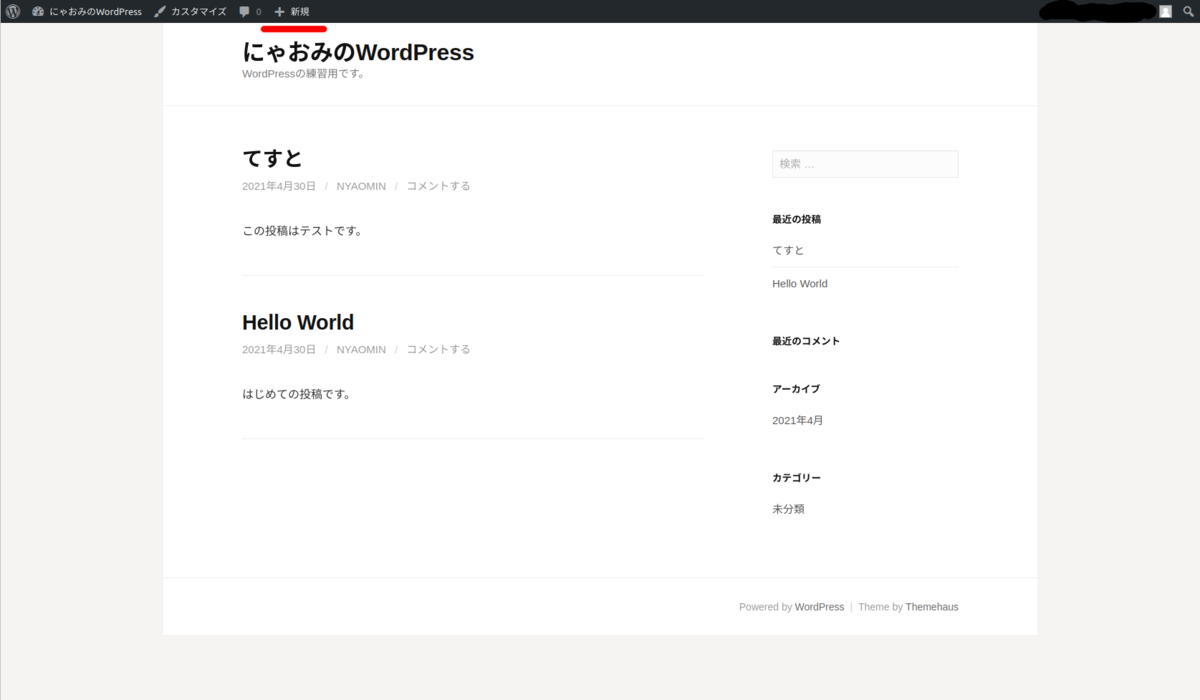The height and width of the screenshot is (700, 1200).
Task: Click the Themehaus link in footer
Action: point(932,607)
